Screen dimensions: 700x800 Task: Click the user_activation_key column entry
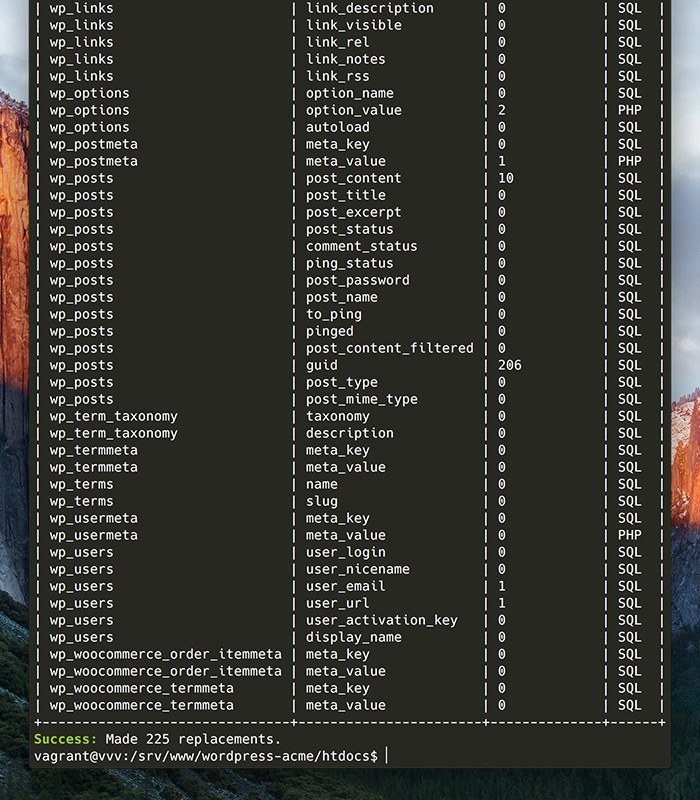coord(381,620)
